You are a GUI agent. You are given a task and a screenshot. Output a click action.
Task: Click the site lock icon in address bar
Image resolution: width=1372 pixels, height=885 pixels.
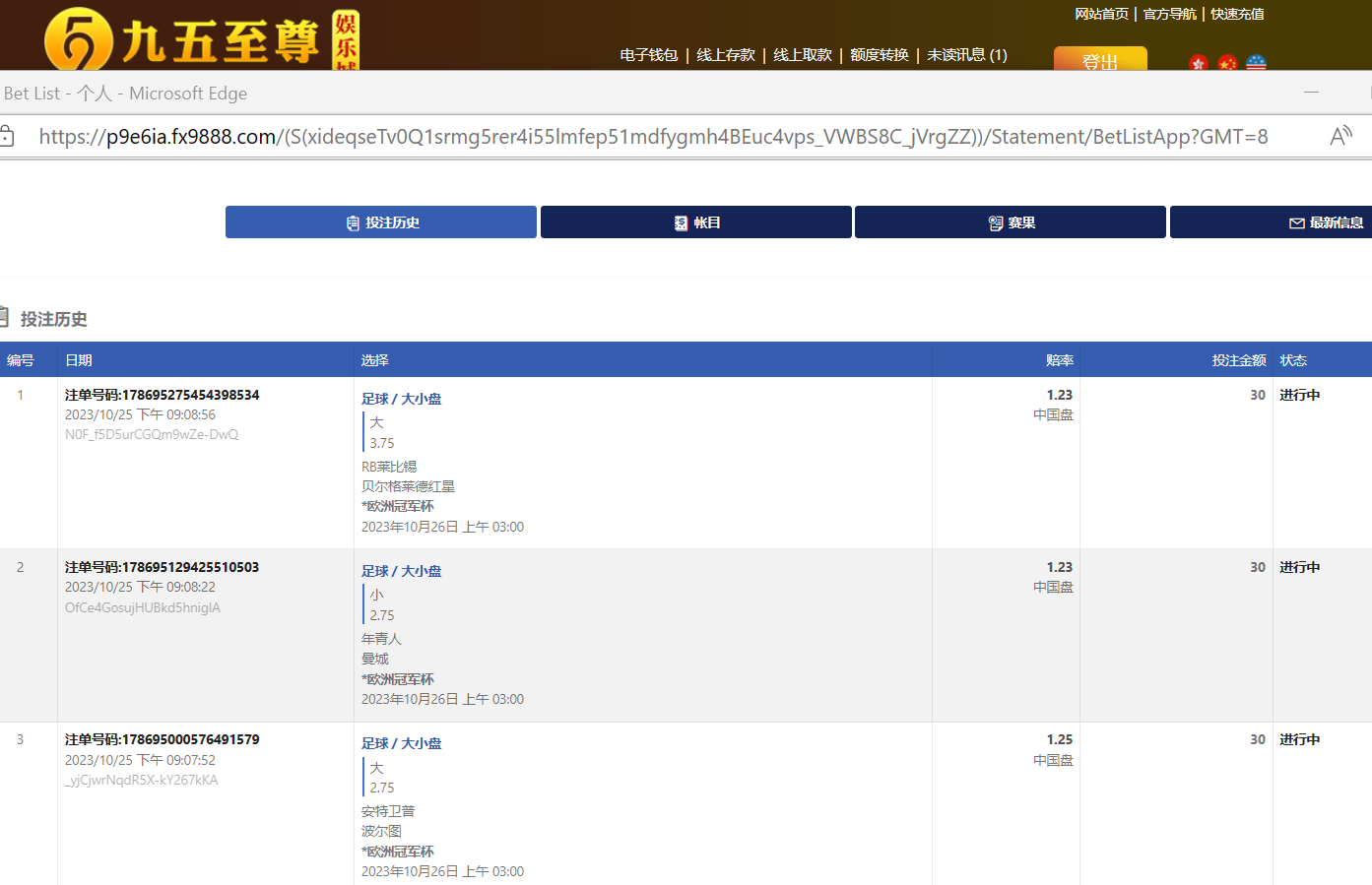click(6, 137)
